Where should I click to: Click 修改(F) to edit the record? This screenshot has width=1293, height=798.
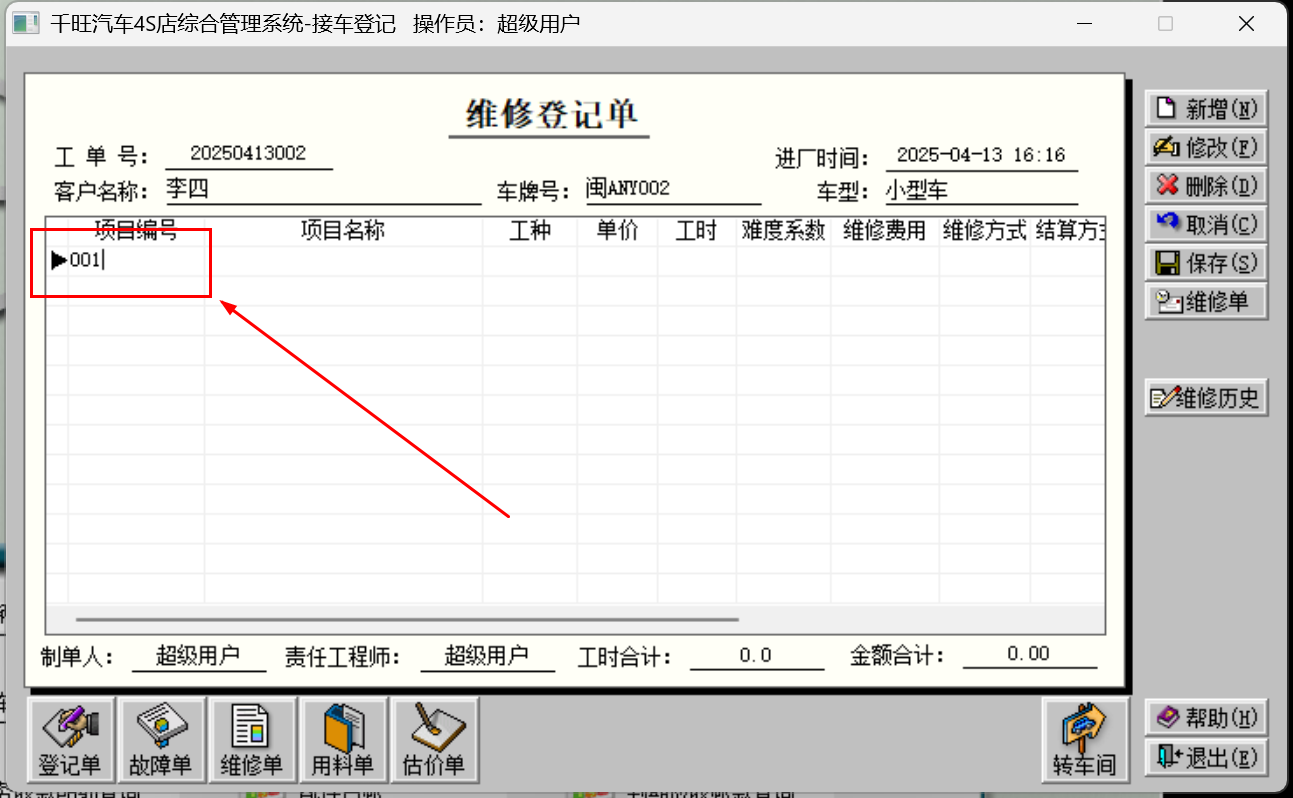1206,147
